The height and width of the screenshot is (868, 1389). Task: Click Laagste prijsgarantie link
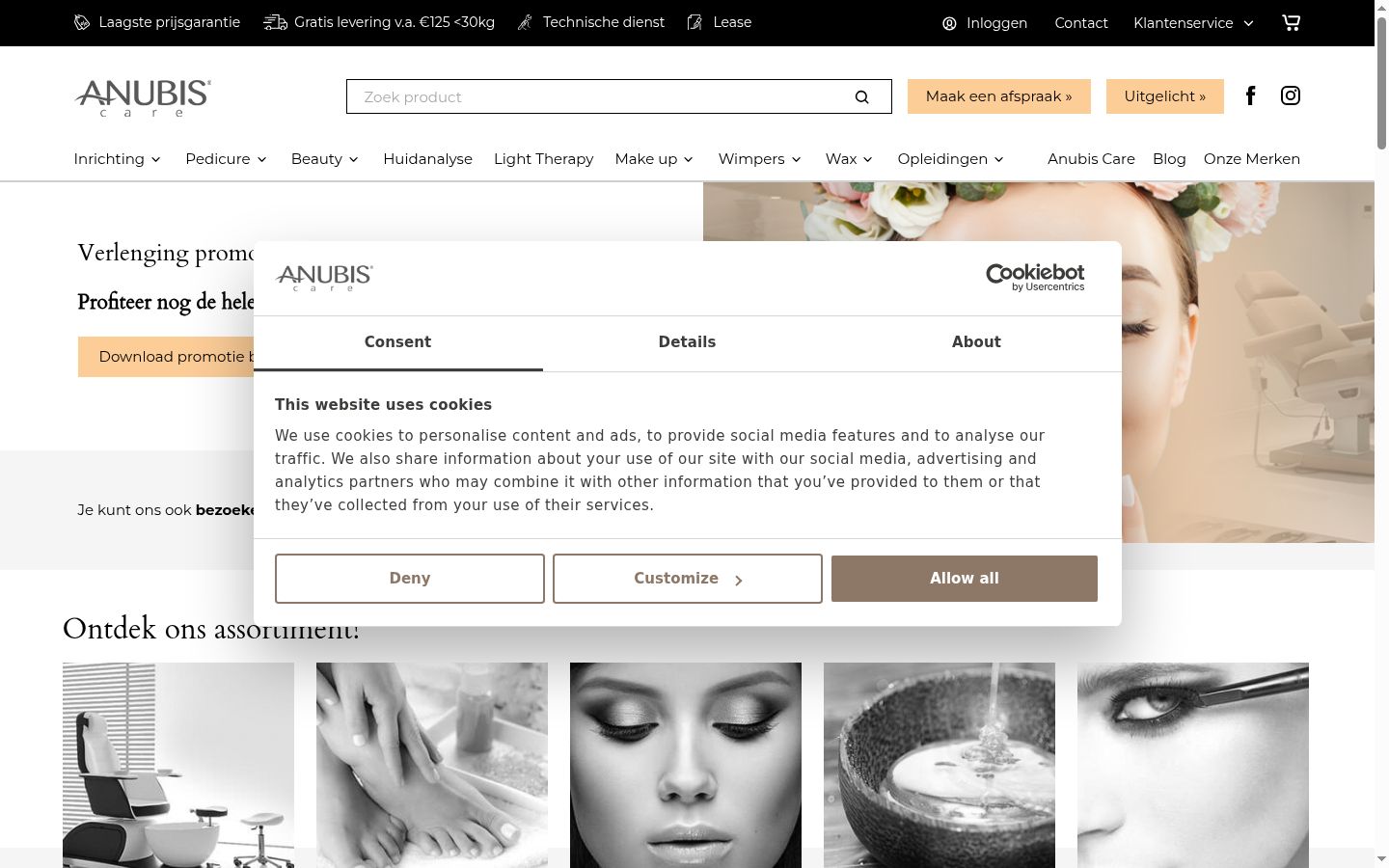[x=170, y=22]
